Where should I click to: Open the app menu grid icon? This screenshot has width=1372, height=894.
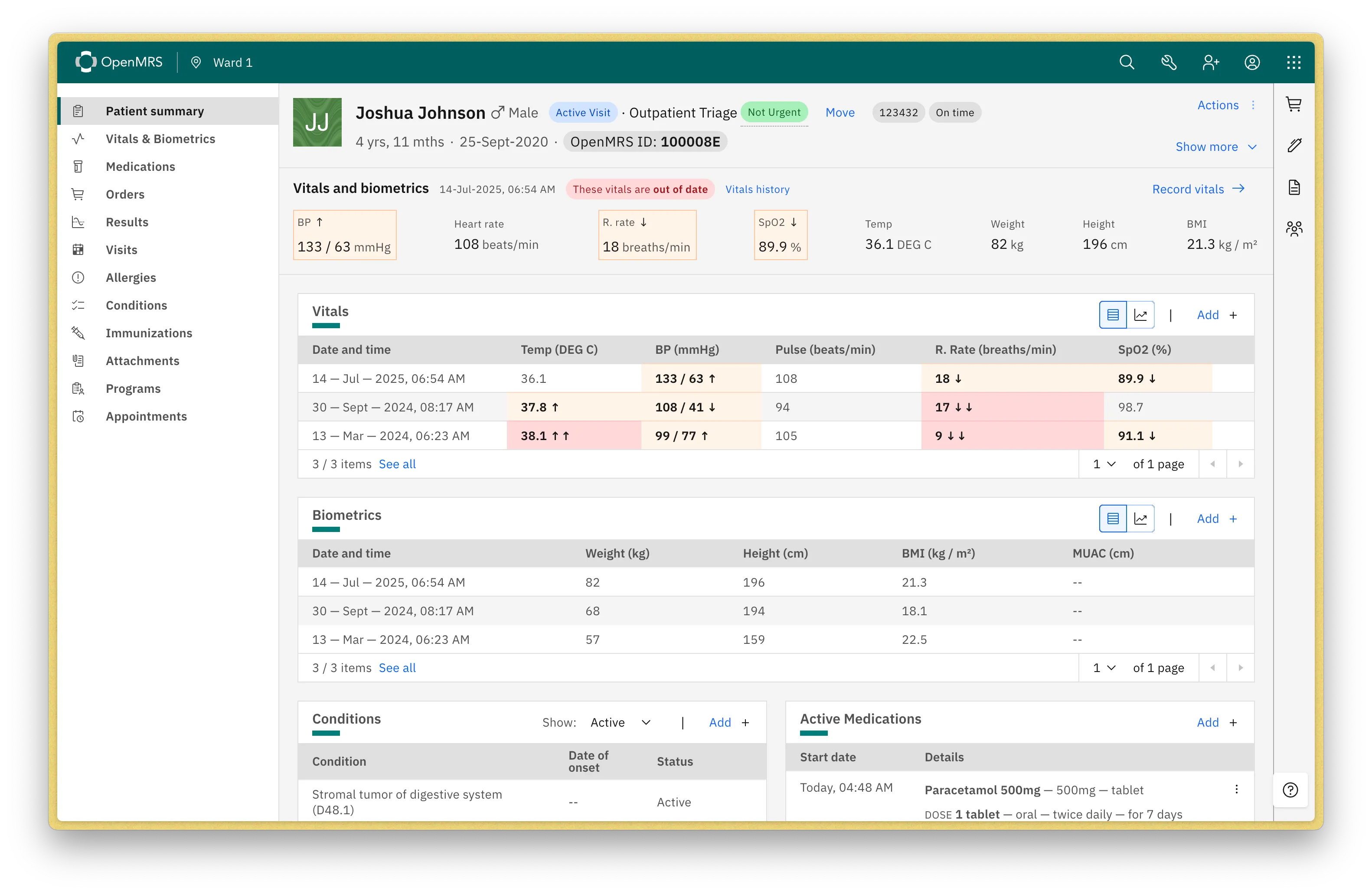1294,62
